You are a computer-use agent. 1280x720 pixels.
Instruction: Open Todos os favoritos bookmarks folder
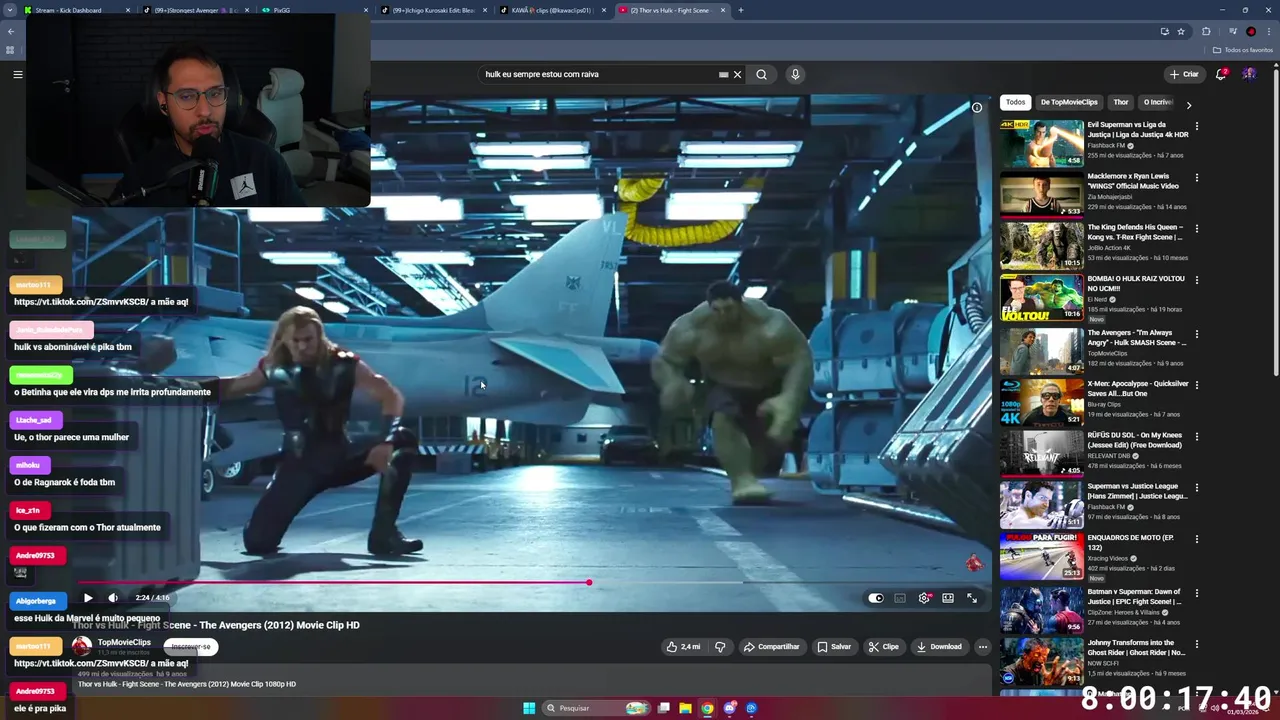click(1243, 50)
